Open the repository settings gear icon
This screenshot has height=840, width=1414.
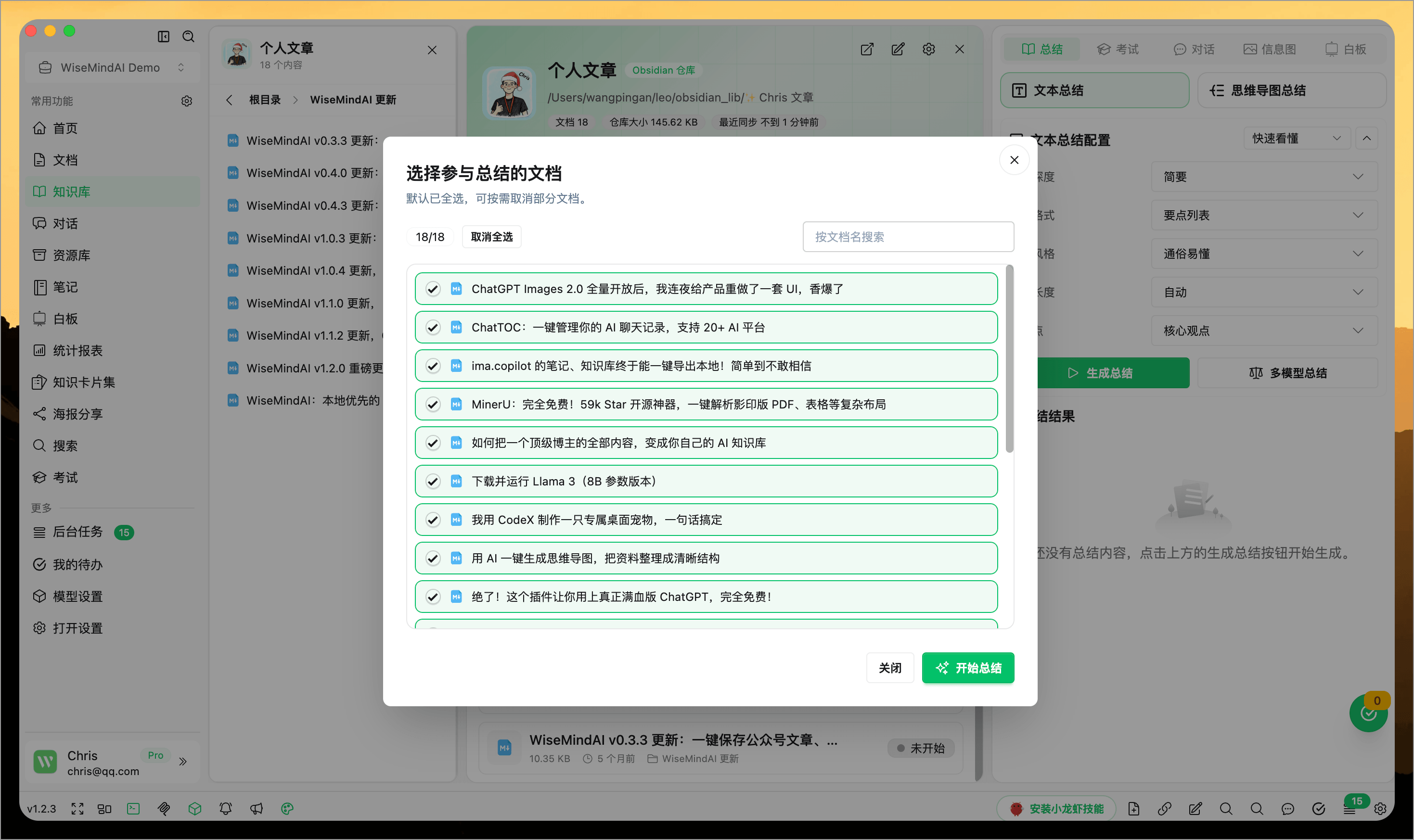point(929,49)
